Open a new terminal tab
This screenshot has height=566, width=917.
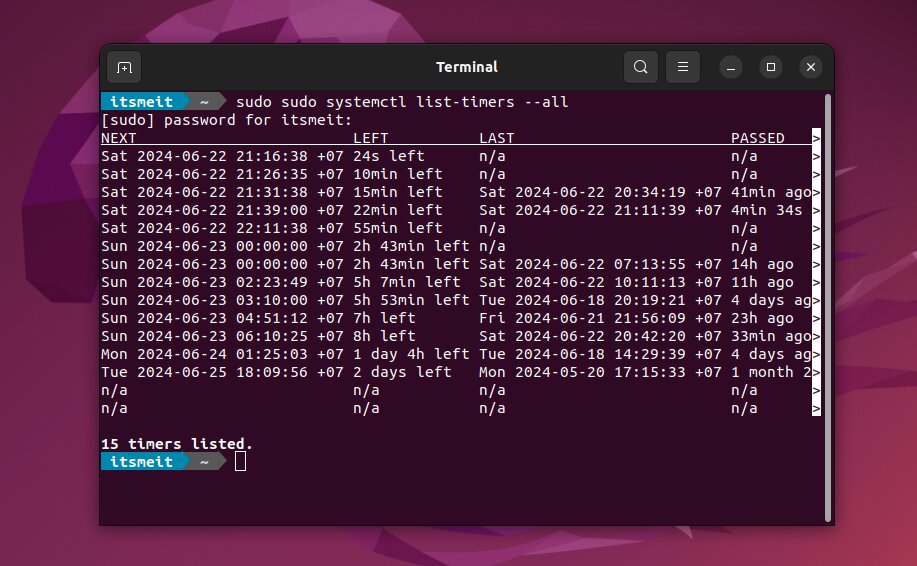click(x=124, y=67)
